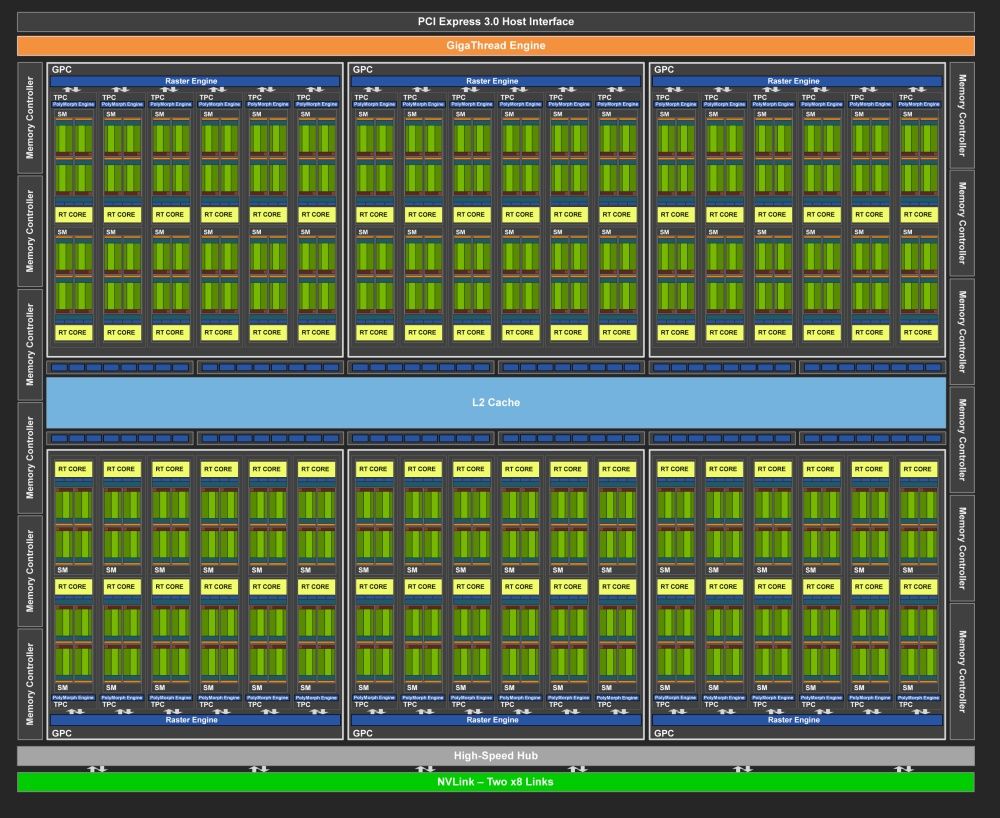Click the first TPC label in the top-left GPC
Image resolution: width=1000 pixels, height=818 pixels.
pos(60,98)
